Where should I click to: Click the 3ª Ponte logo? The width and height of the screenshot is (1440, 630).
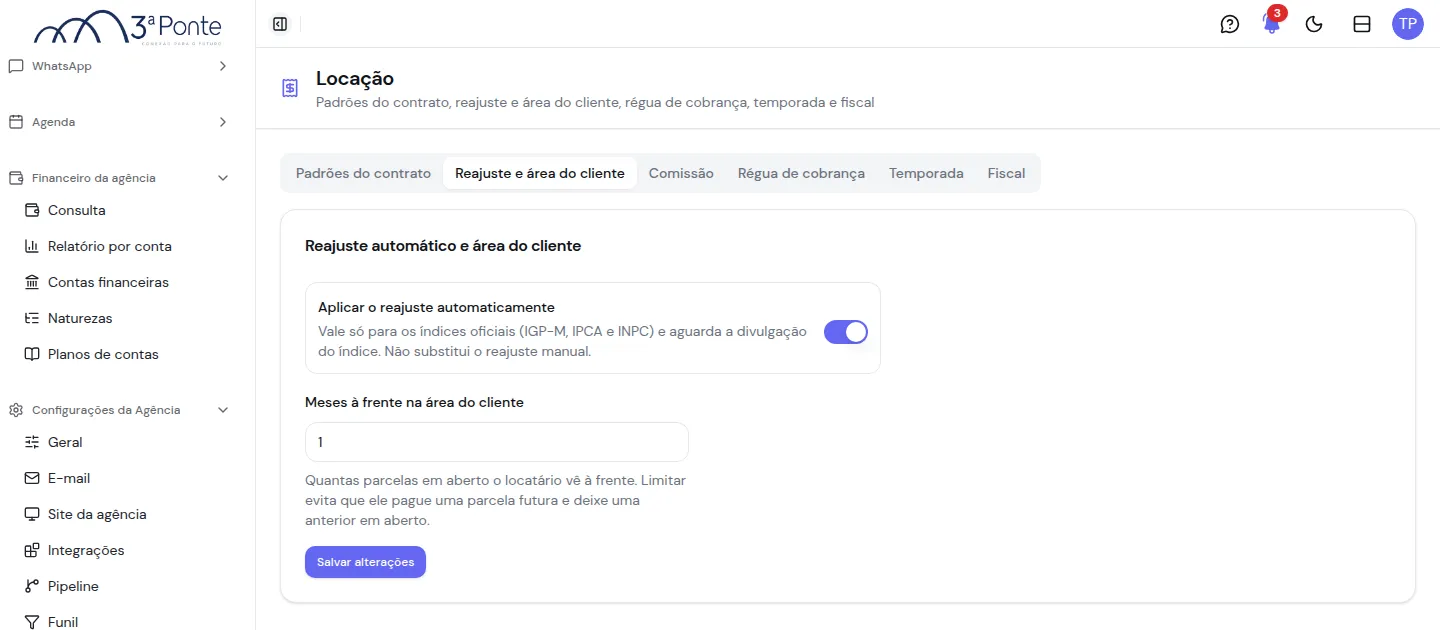point(128,27)
